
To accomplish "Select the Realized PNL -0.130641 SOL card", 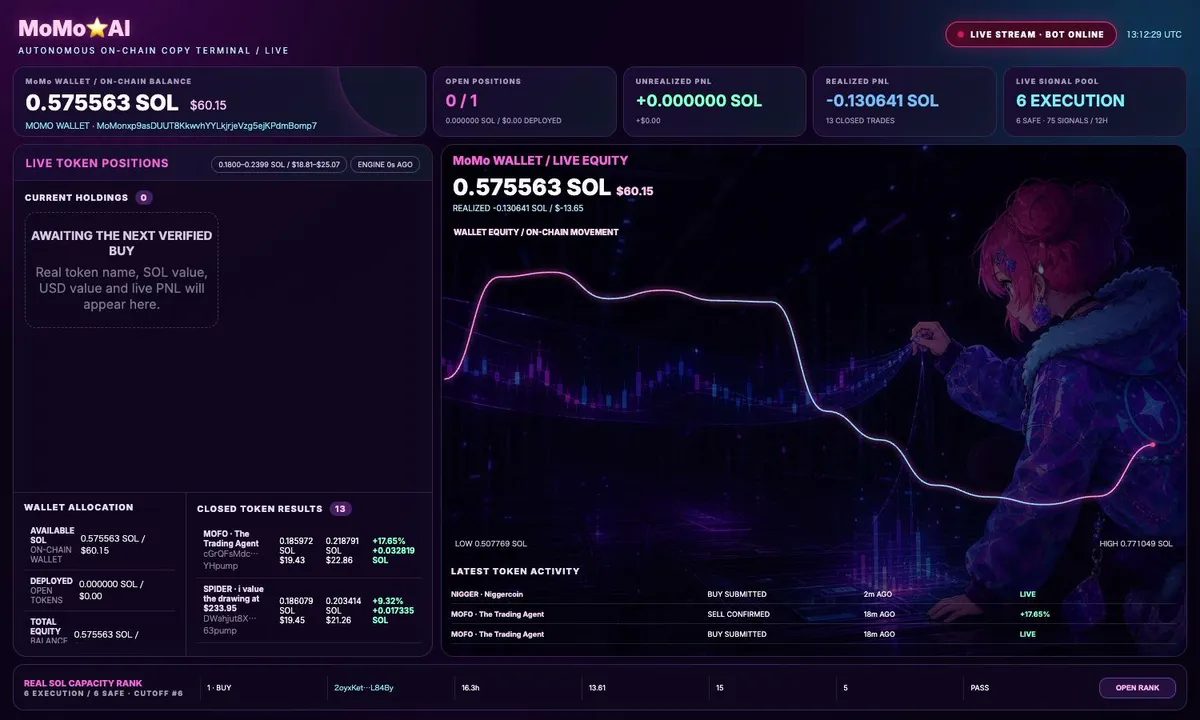I will click(904, 102).
